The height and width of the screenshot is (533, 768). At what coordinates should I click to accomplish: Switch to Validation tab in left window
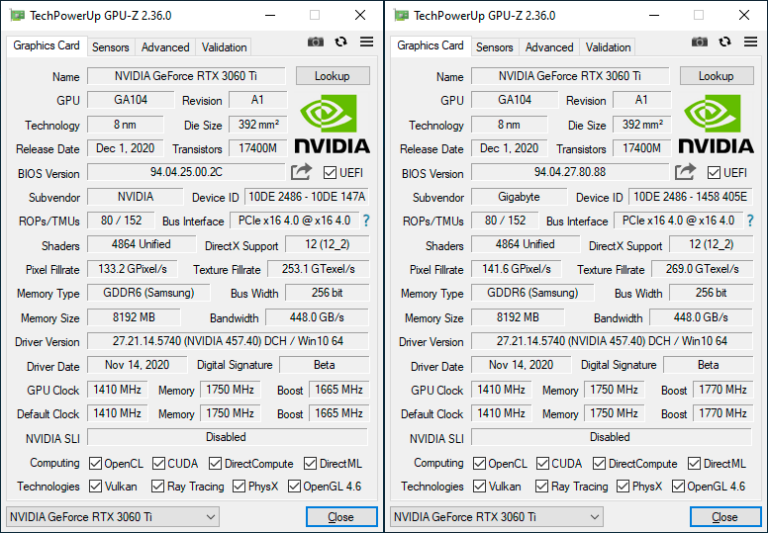tap(224, 47)
